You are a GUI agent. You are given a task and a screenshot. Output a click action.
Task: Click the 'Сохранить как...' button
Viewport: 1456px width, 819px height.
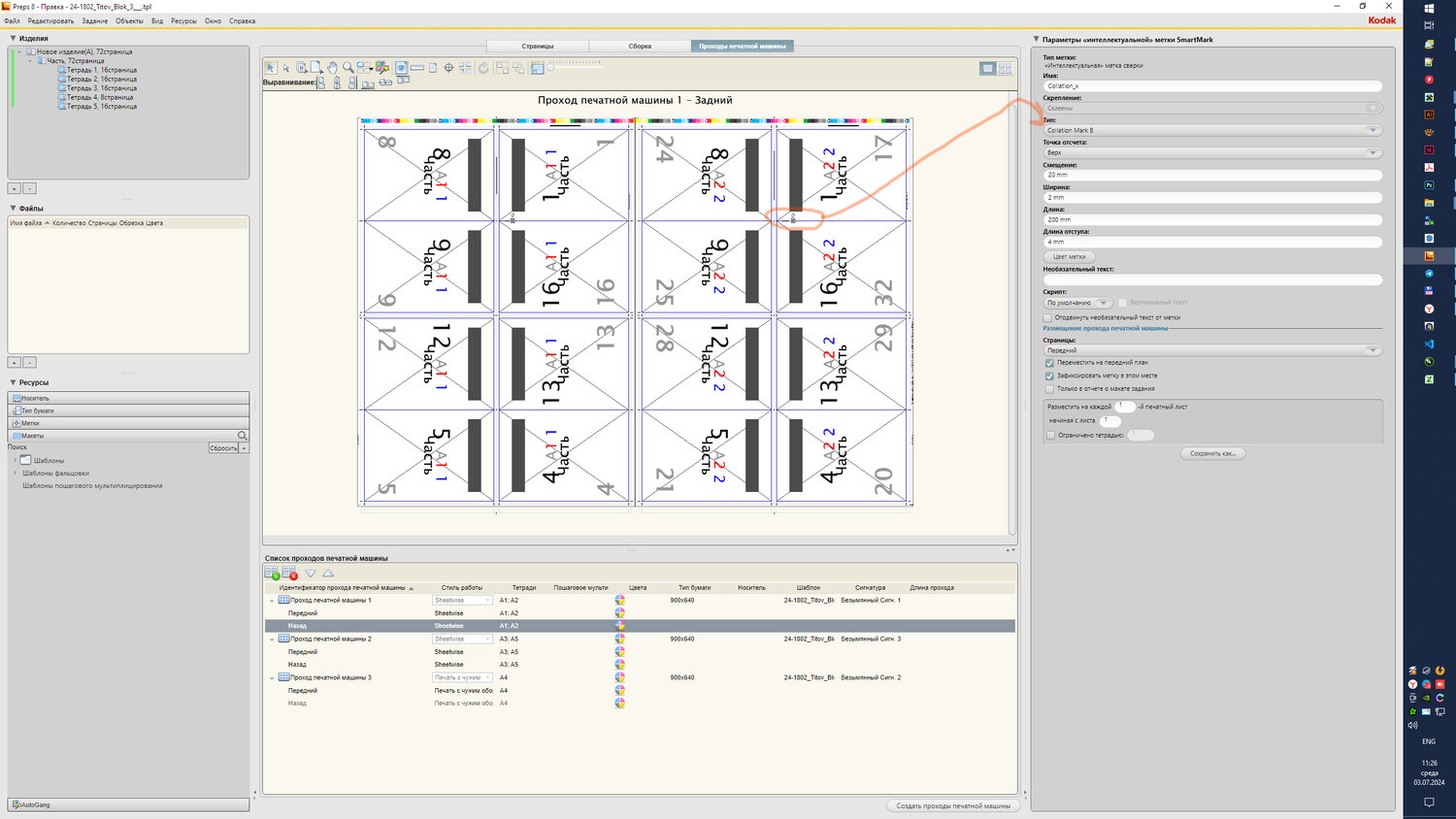1213,453
